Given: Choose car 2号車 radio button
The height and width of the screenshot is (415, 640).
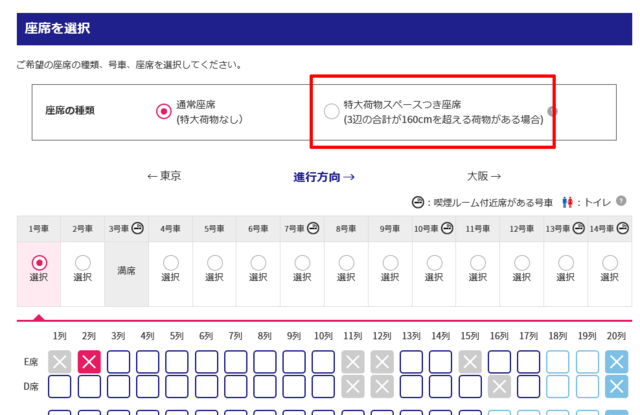Looking at the screenshot, I should (82, 263).
